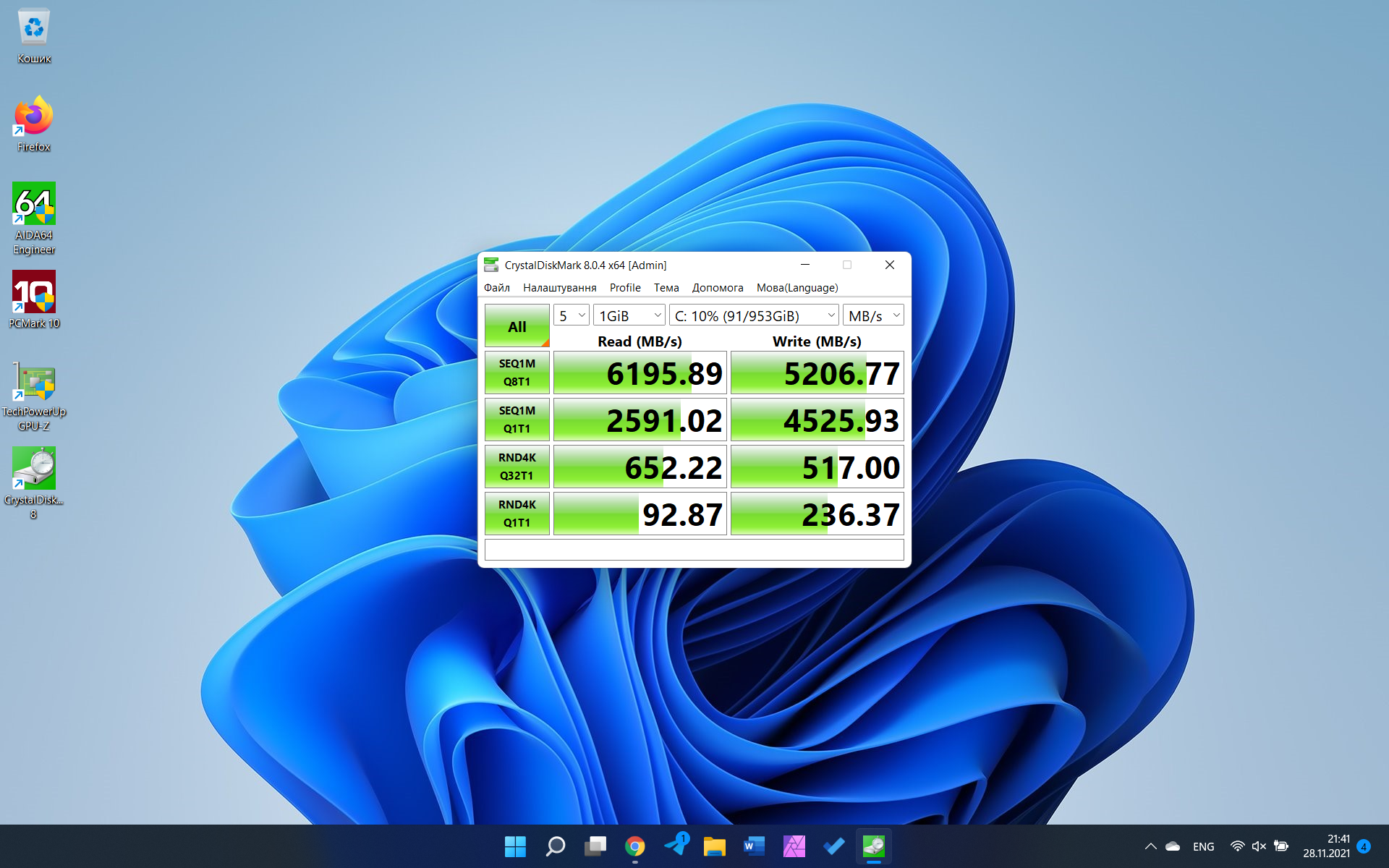Click the 2591.02 read result
1389x868 pixels.
pos(640,420)
